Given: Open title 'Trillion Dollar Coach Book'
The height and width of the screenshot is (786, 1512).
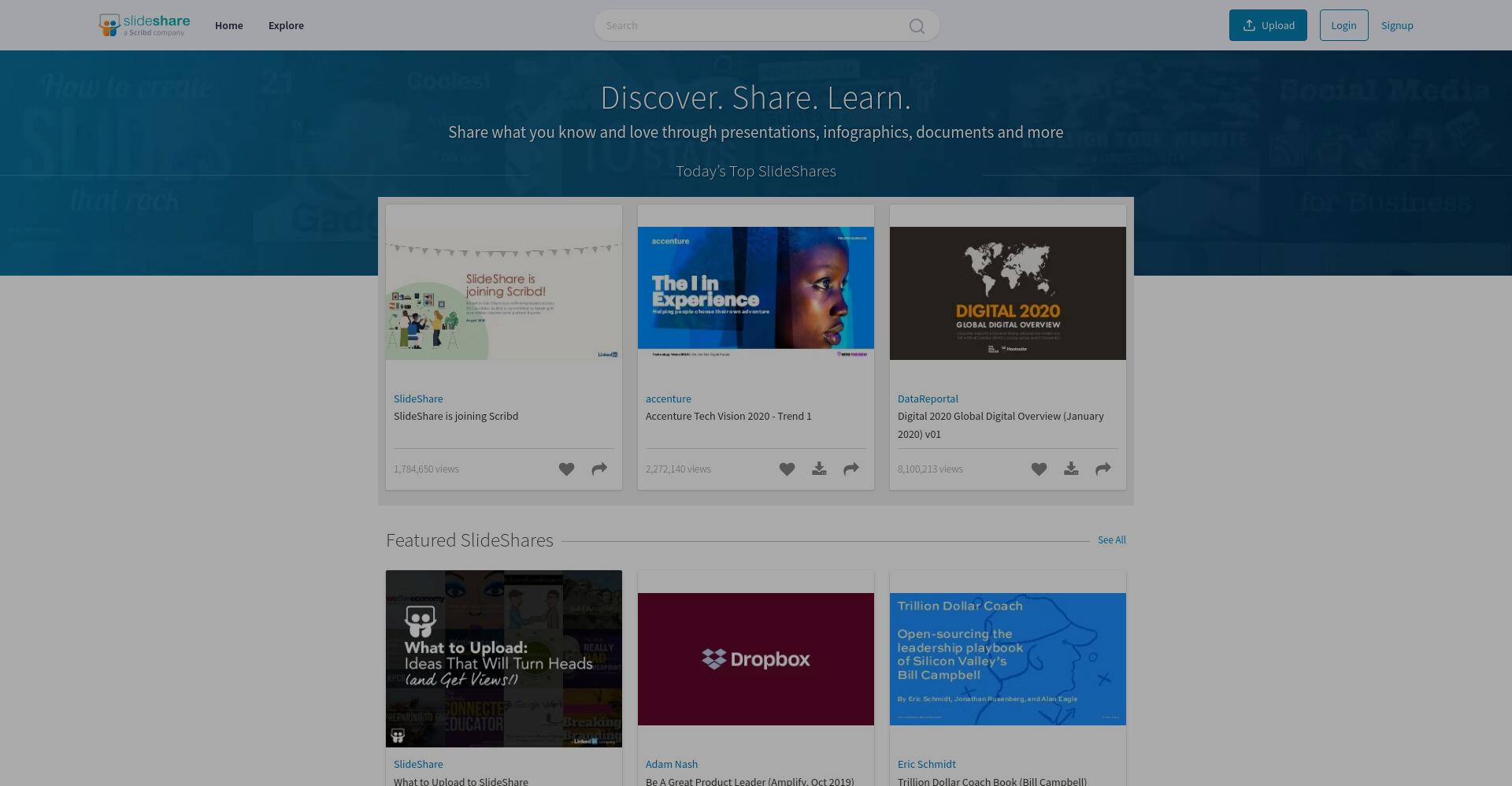Looking at the screenshot, I should pos(992,780).
